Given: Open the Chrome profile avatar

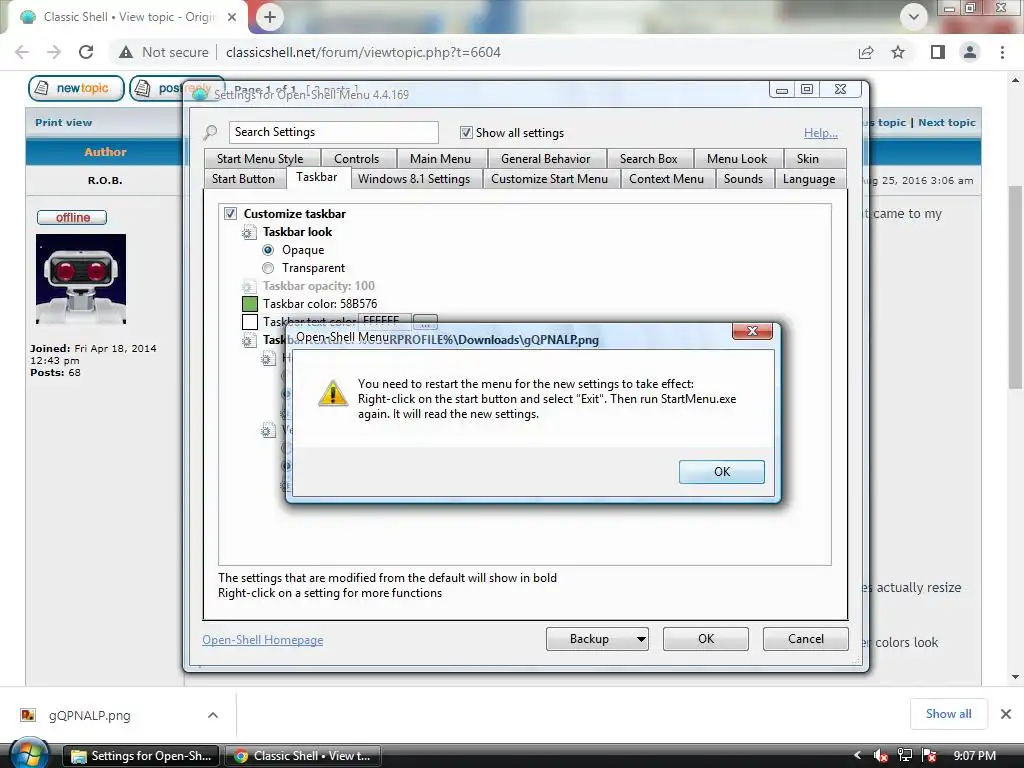Looking at the screenshot, I should pos(970,52).
